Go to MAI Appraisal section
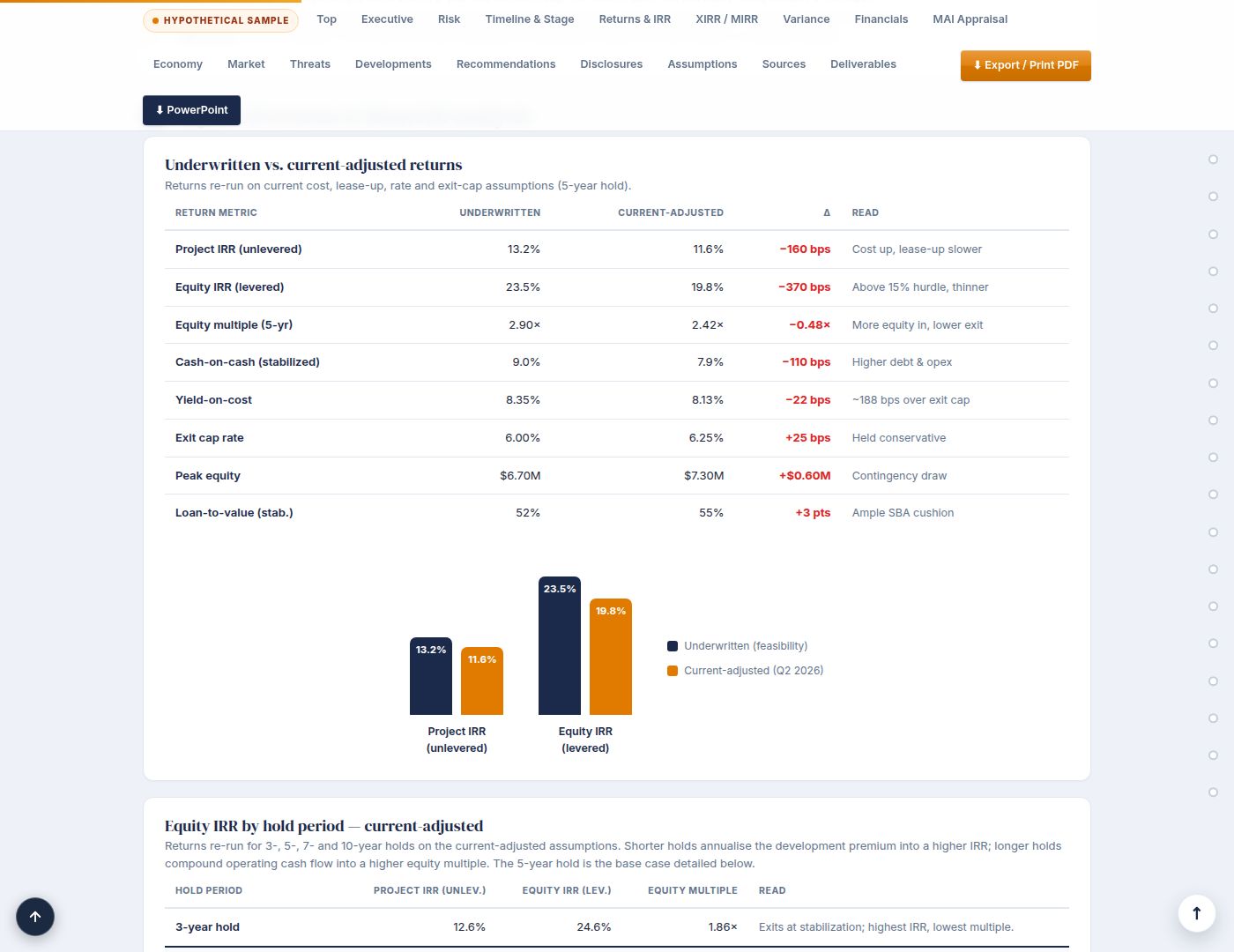Image resolution: width=1234 pixels, height=952 pixels. point(970,19)
